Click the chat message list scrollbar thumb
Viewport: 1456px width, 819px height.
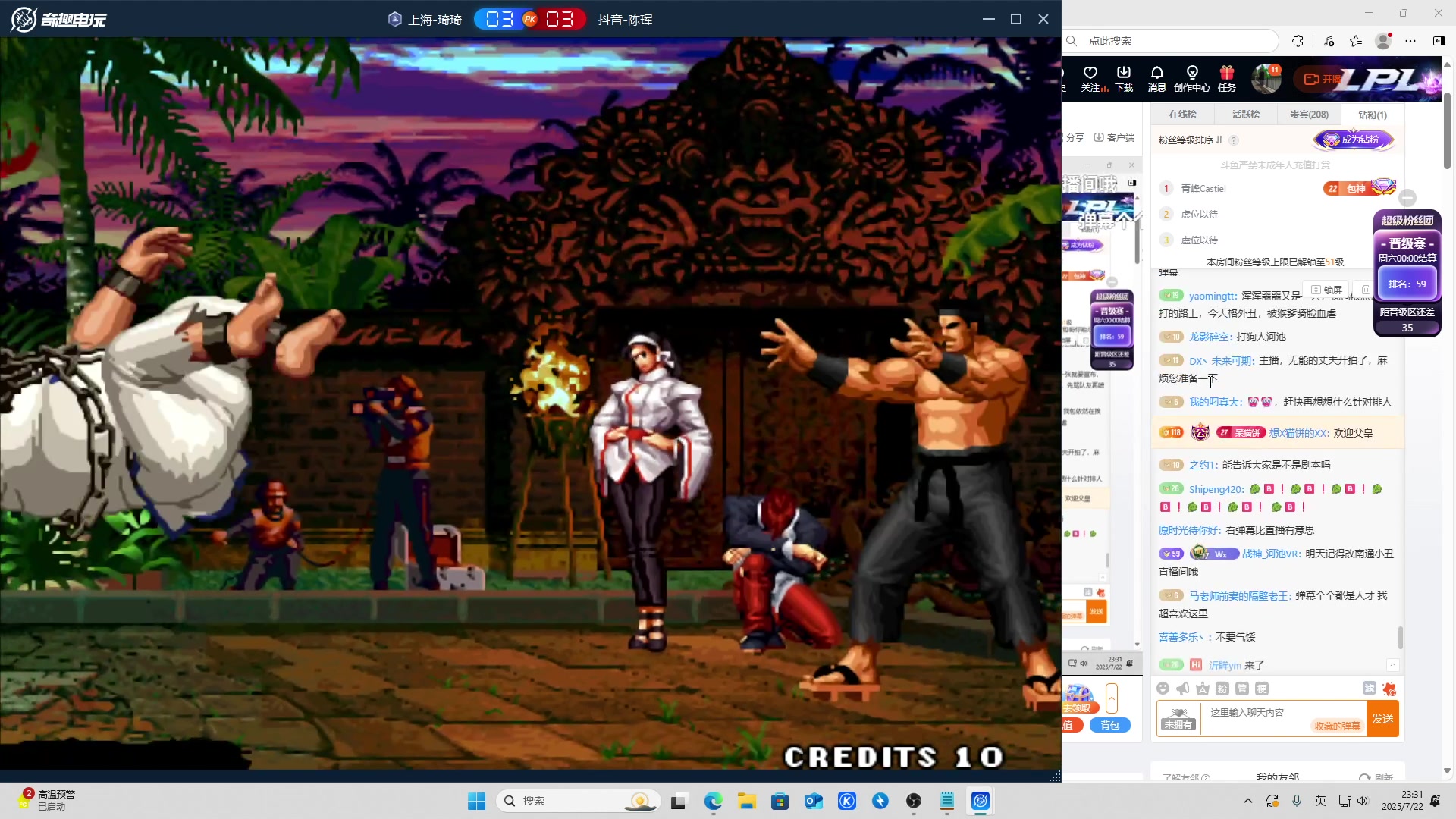[1401, 638]
